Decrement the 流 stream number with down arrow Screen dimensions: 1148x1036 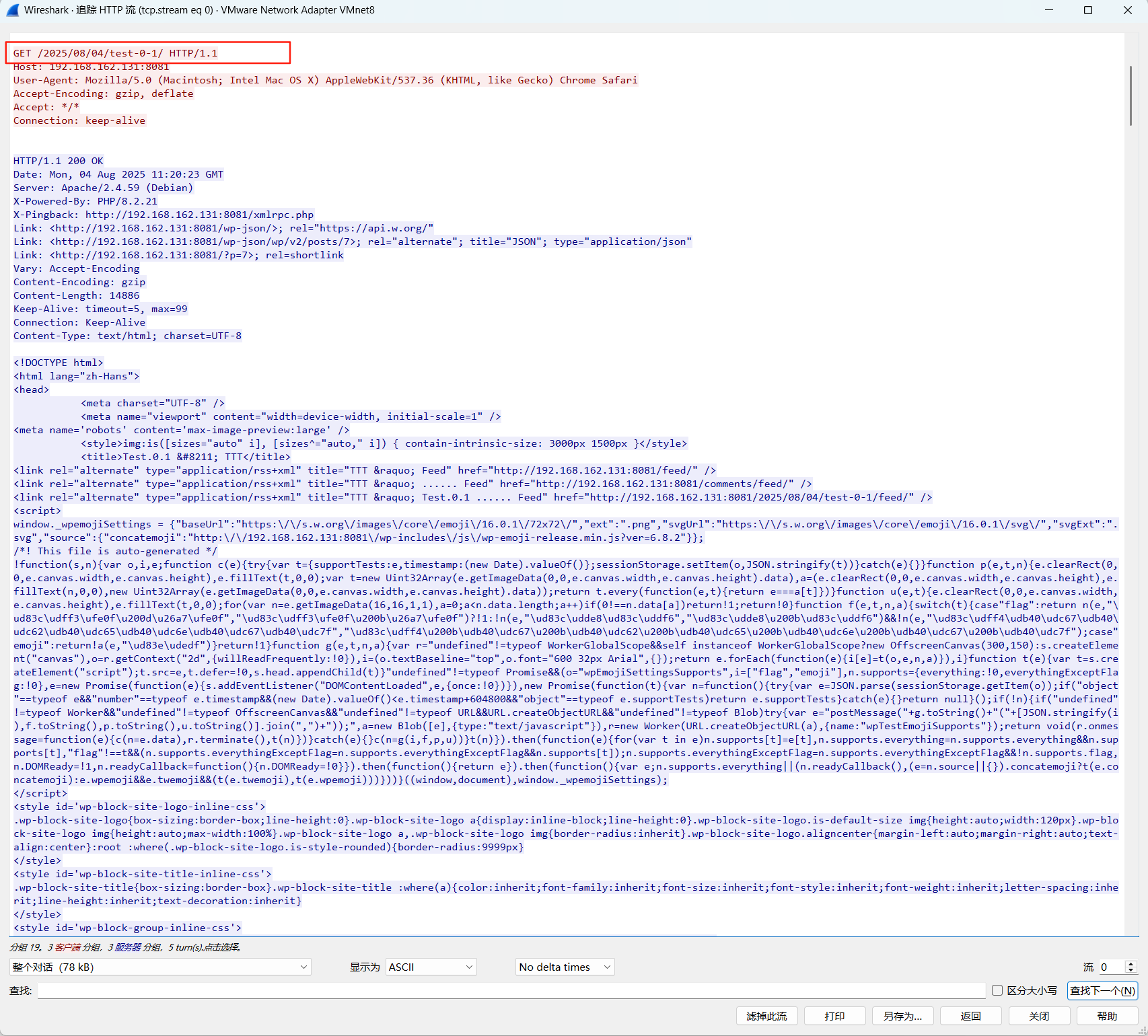[1131, 971]
